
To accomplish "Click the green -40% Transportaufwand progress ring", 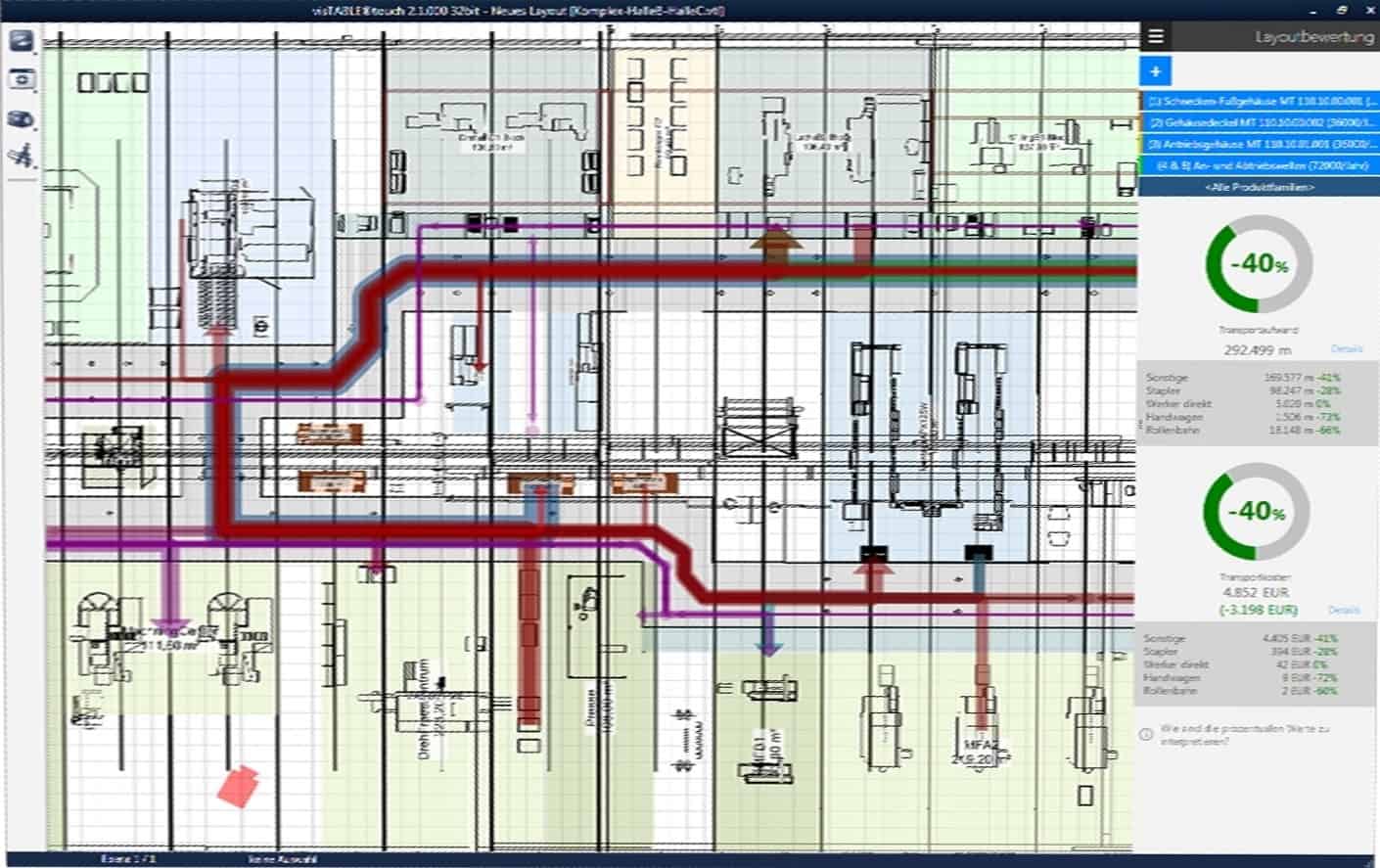I will click(1258, 264).
